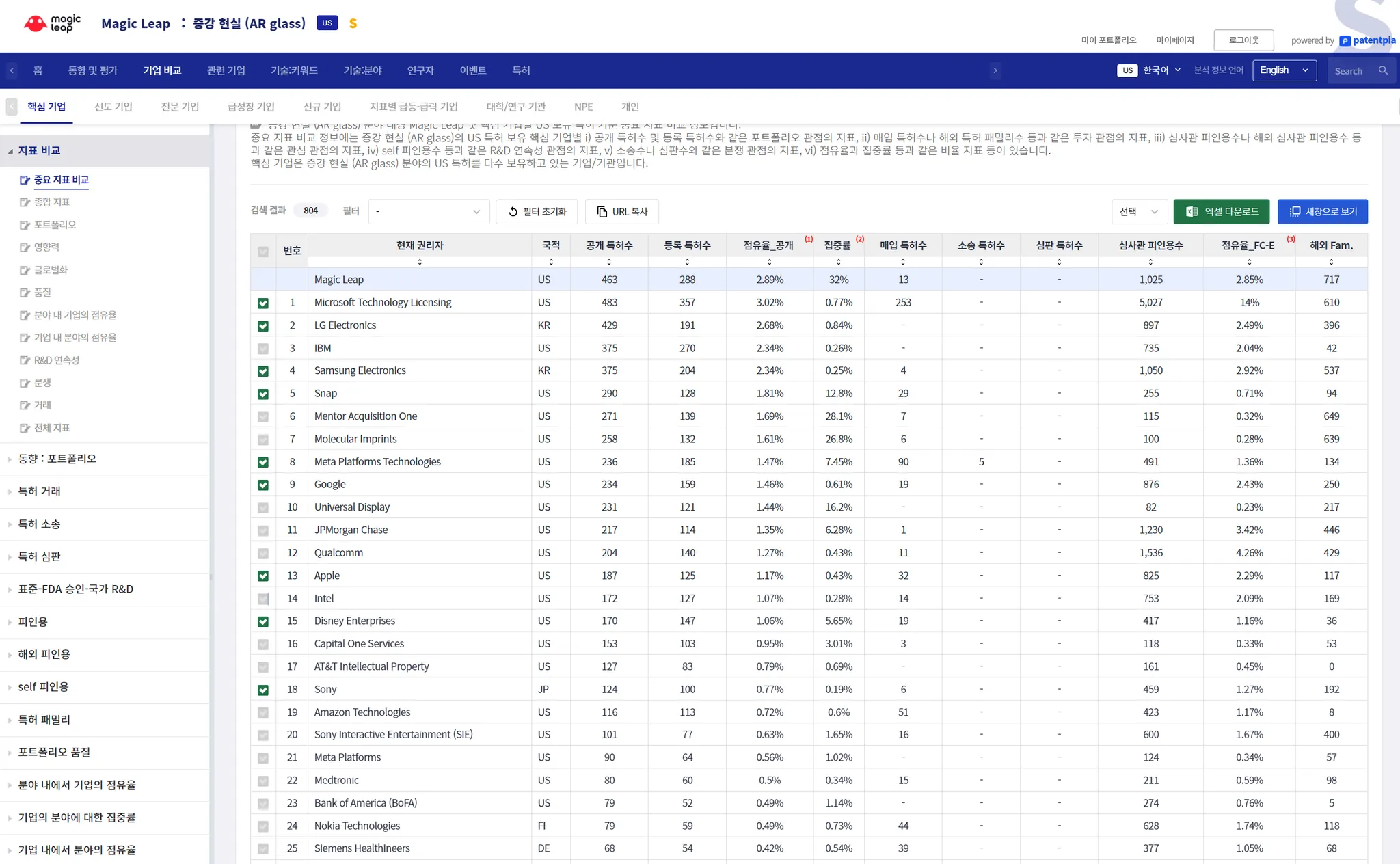
Task: Click the sort arrows under 공개 특허수 column
Action: pos(608,262)
